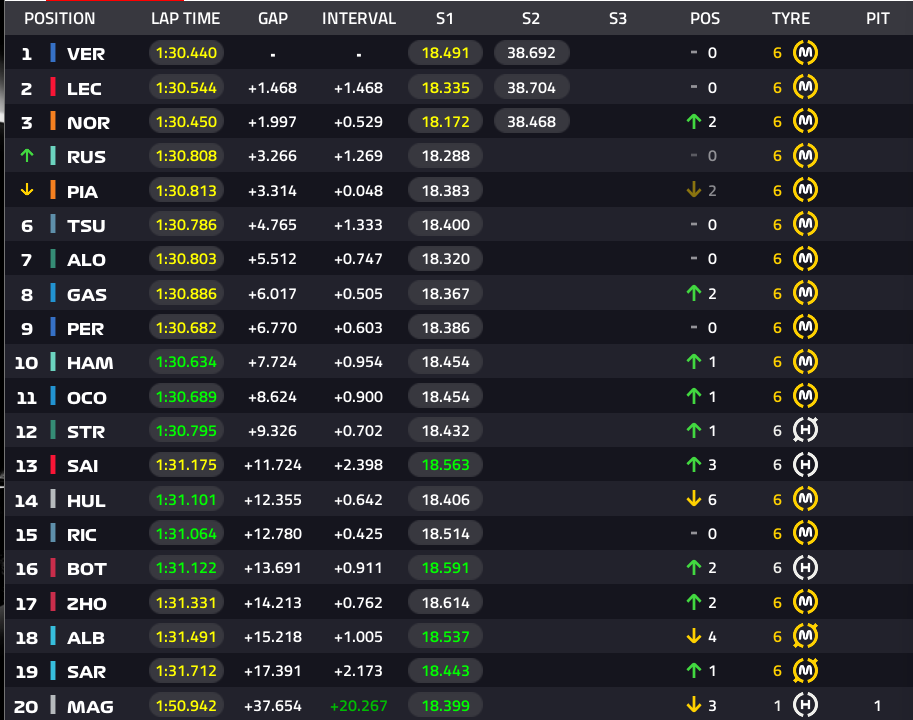Click the yellow down arrow beside PIA
The height and width of the screenshot is (720, 913).
point(27,190)
